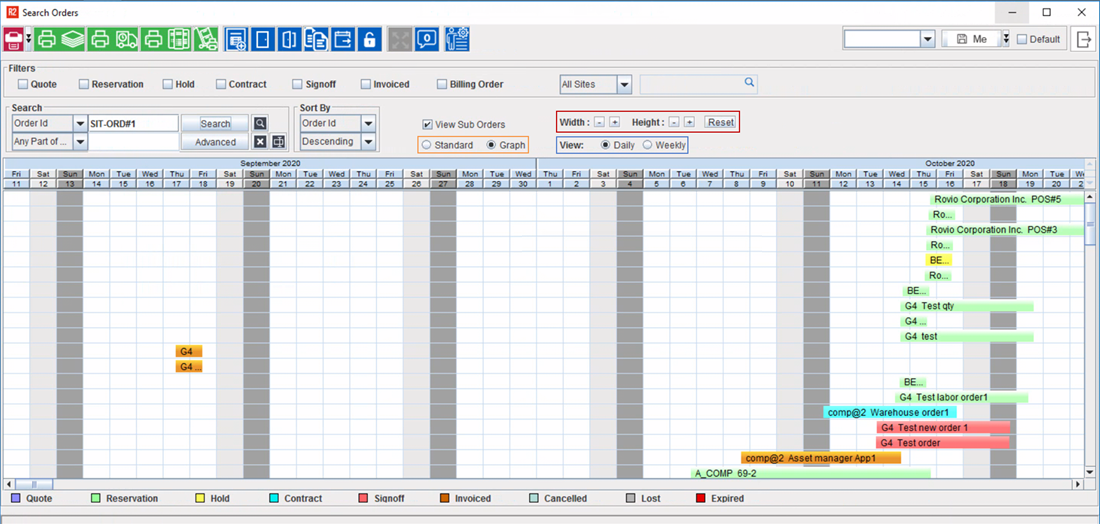Screen dimensions: 1100x524
Task: Click the logout exit icon at top right
Action: coord(1084,39)
